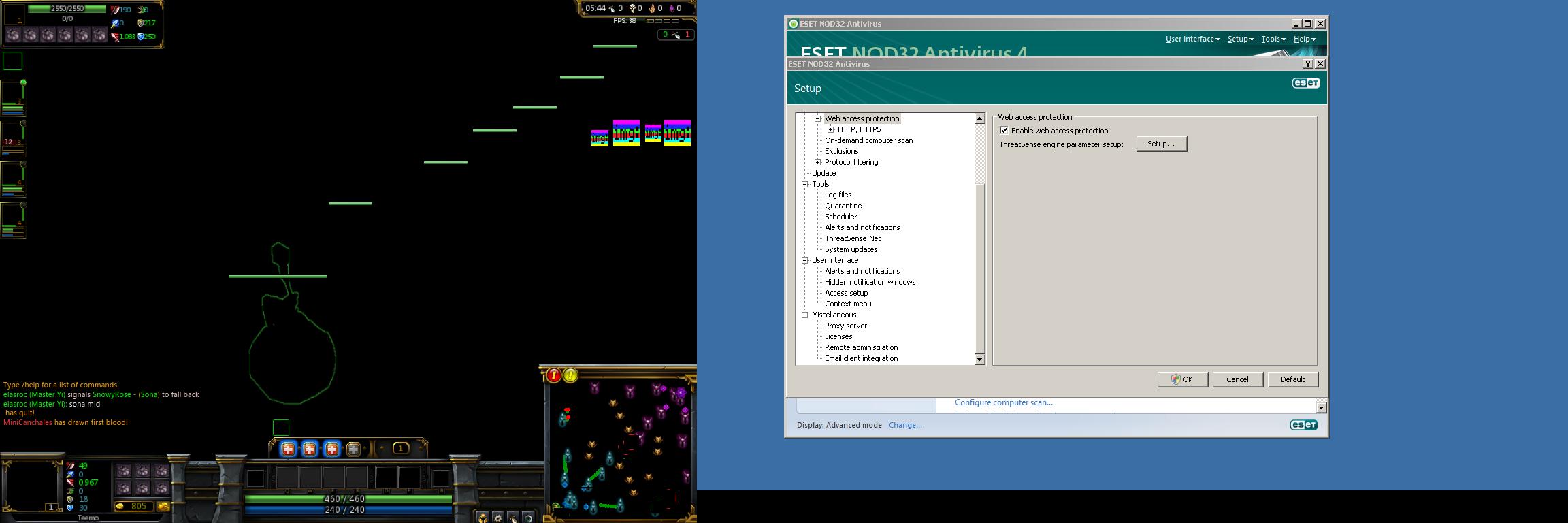This screenshot has height=523, width=1568.
Task: Select Hidden notification windows item
Action: click(x=870, y=282)
